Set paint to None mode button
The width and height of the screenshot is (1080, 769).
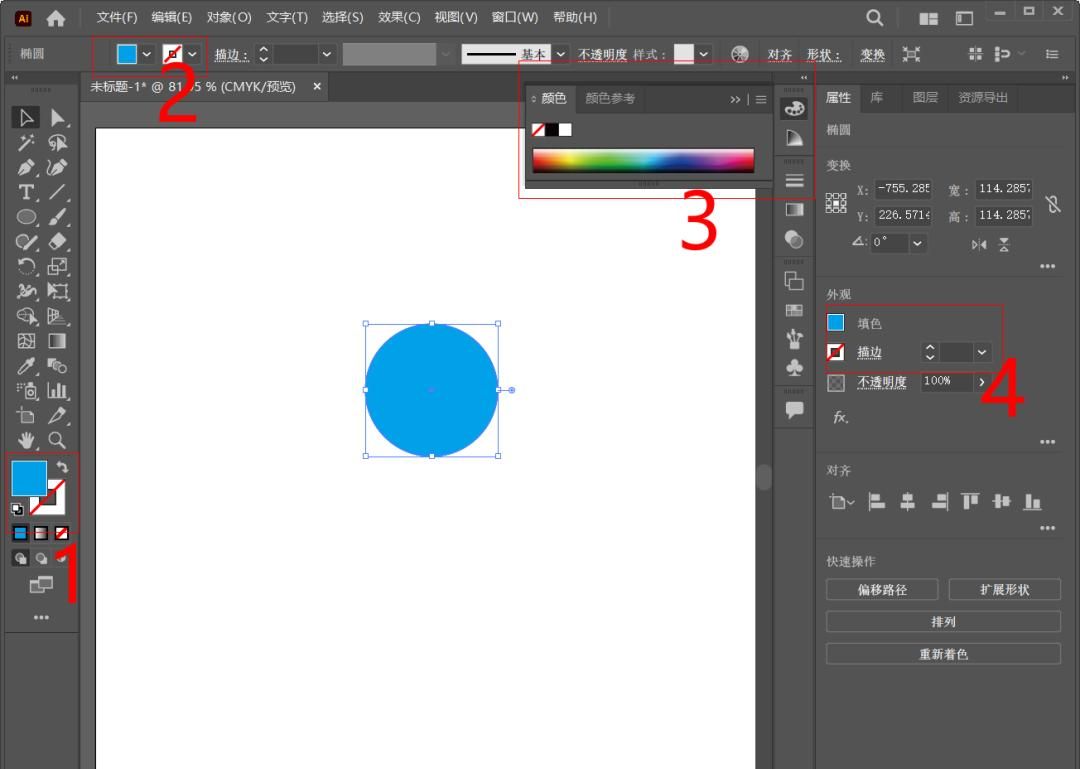pyautogui.click(x=62, y=533)
